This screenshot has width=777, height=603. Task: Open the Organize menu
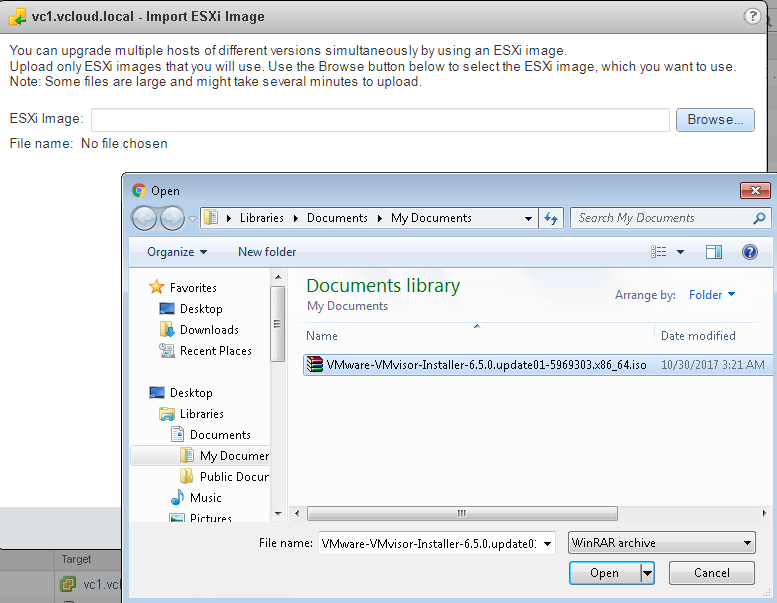click(x=176, y=252)
